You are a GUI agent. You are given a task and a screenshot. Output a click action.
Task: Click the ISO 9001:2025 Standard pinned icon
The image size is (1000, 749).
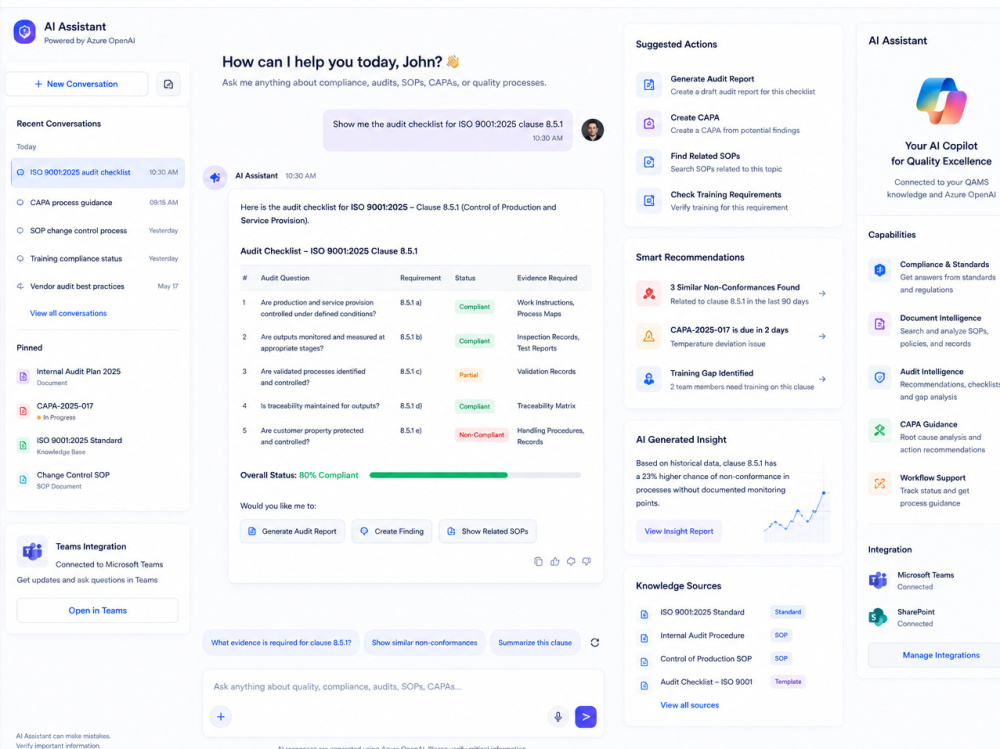[24, 445]
